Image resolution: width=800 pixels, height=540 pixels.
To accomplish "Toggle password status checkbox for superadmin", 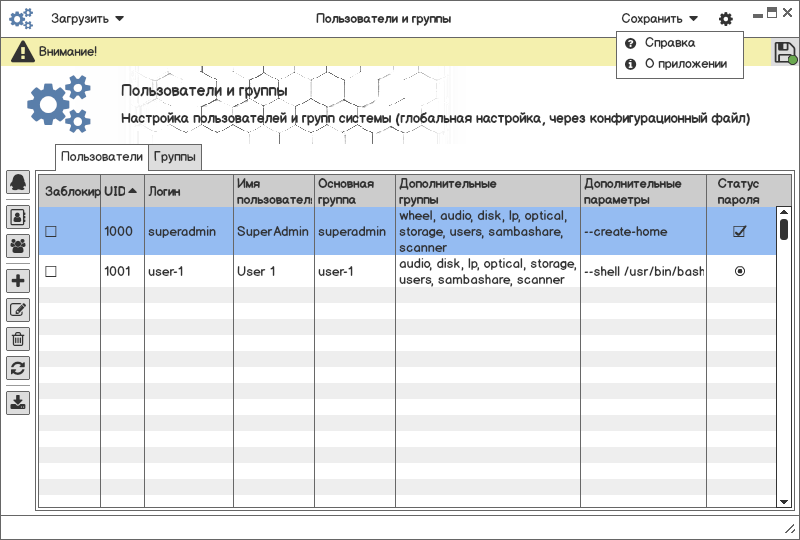I will click(x=740, y=232).
